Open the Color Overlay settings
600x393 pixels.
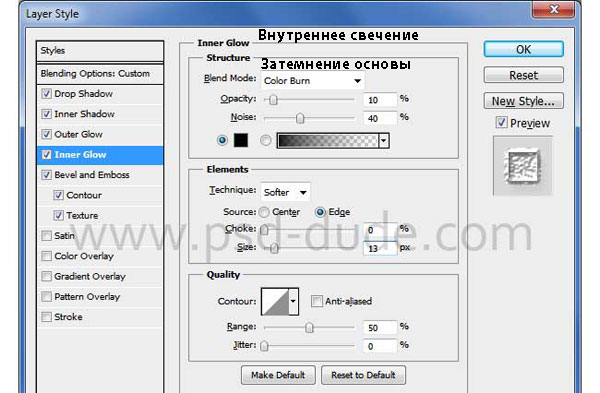84,256
